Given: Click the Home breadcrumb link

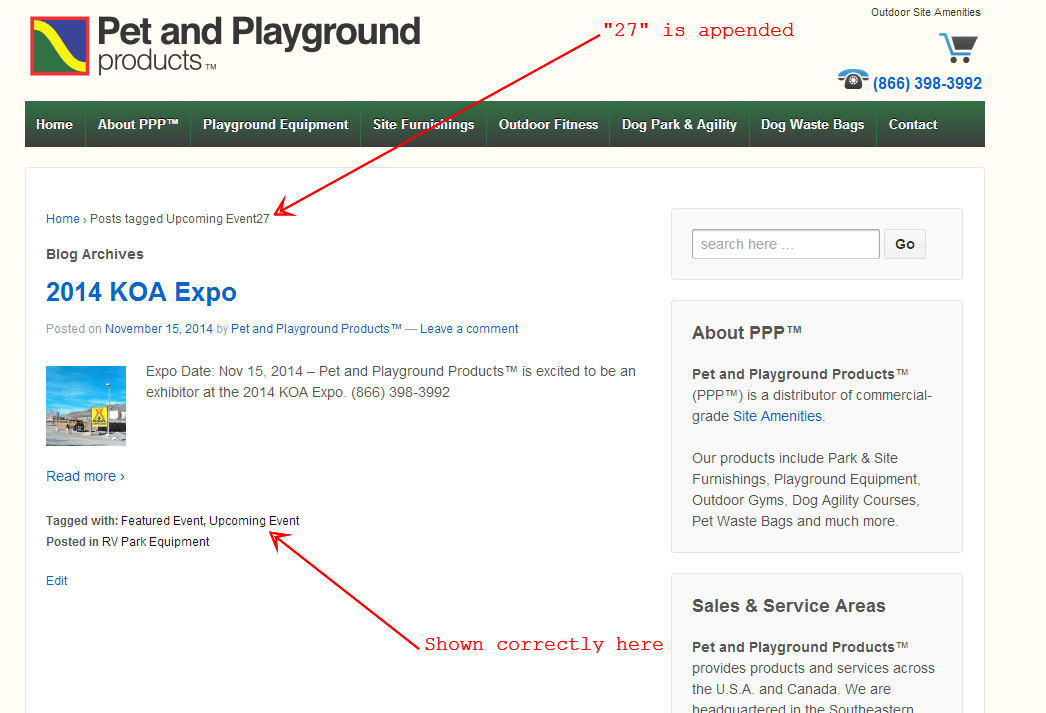Looking at the screenshot, I should pos(63,219).
